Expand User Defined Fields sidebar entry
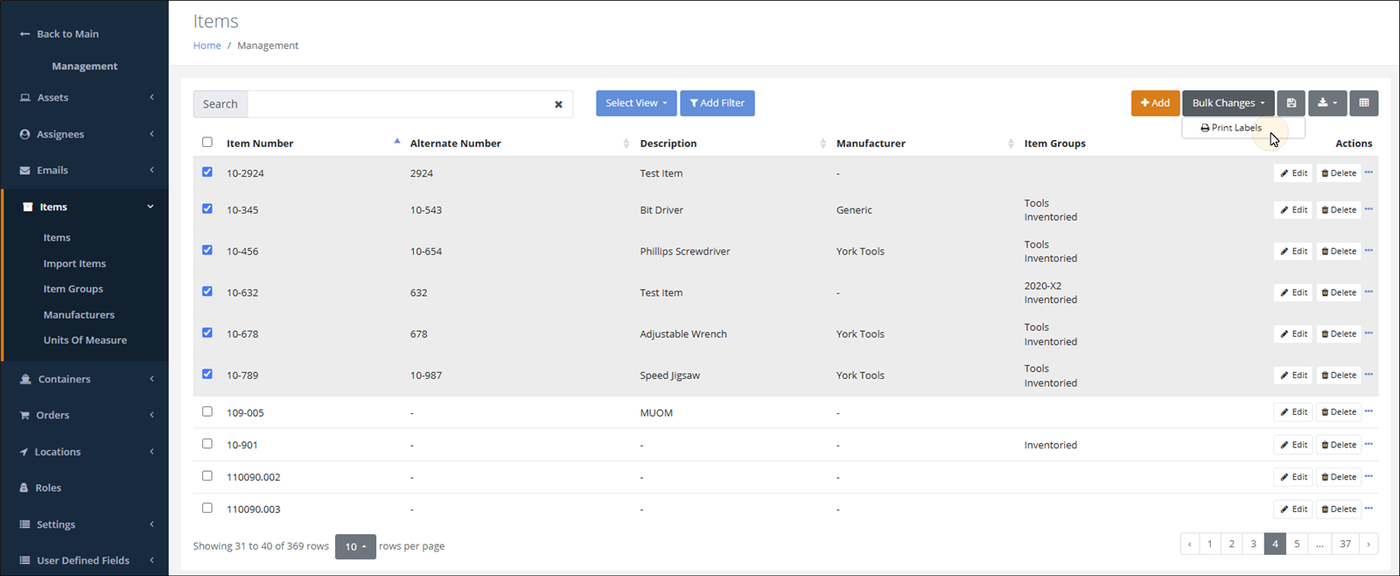The image size is (1400, 576). click(84, 560)
